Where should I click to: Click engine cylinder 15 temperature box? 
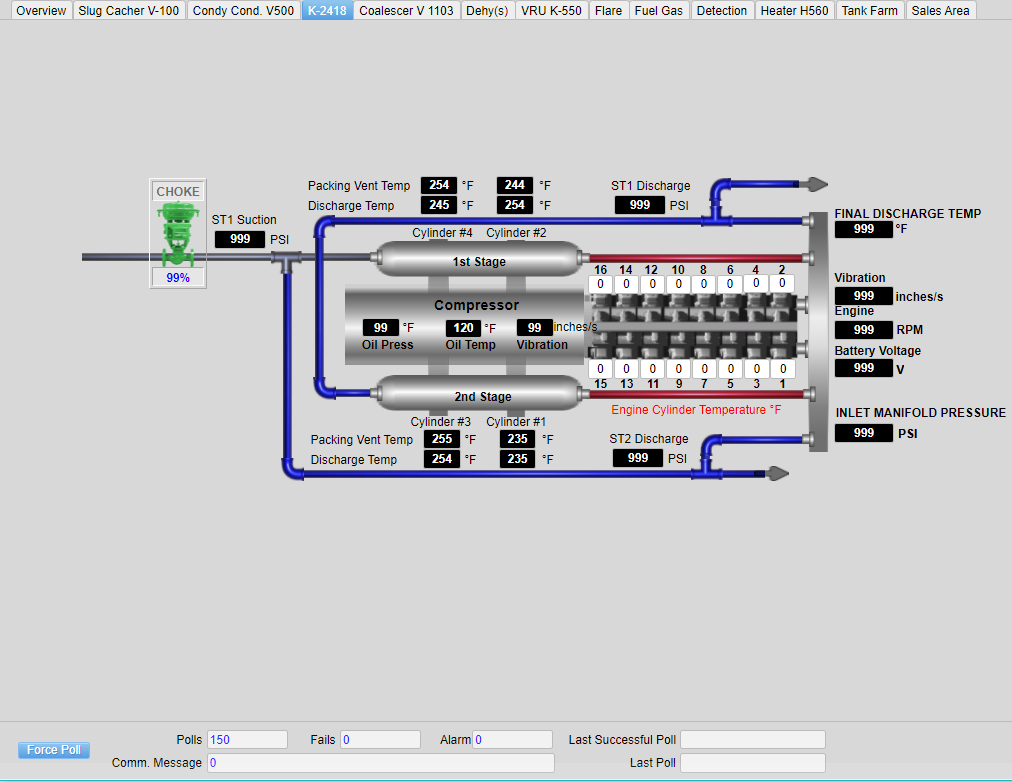(600, 368)
